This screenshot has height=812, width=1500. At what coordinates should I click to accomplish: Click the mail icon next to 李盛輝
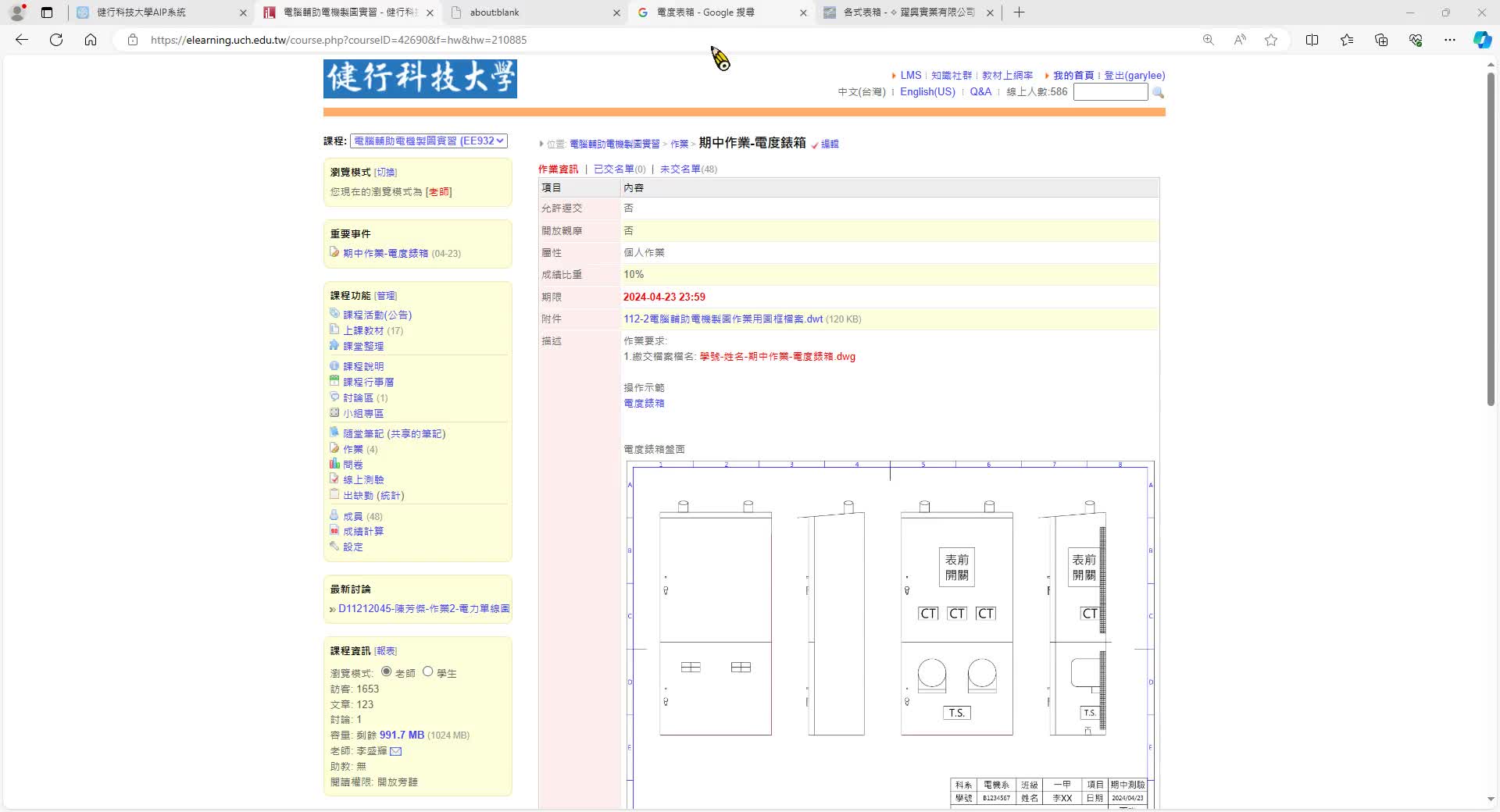tap(395, 751)
